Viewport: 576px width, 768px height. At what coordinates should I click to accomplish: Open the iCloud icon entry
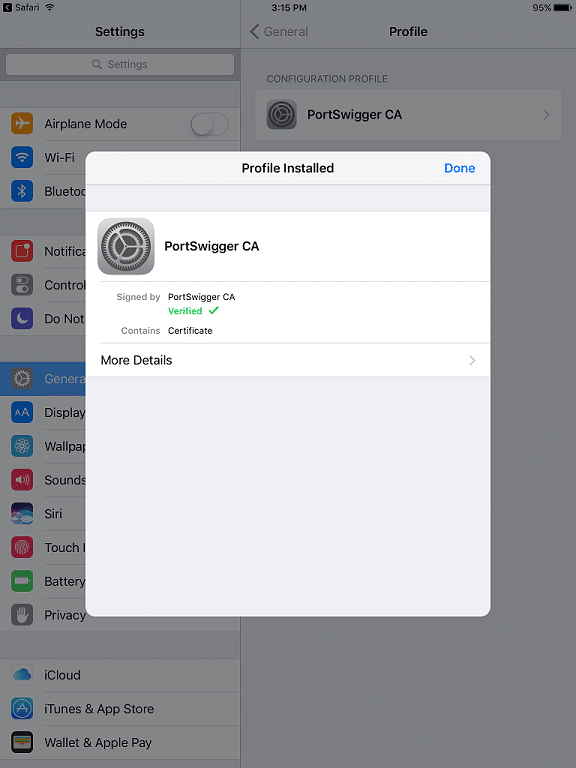22,675
